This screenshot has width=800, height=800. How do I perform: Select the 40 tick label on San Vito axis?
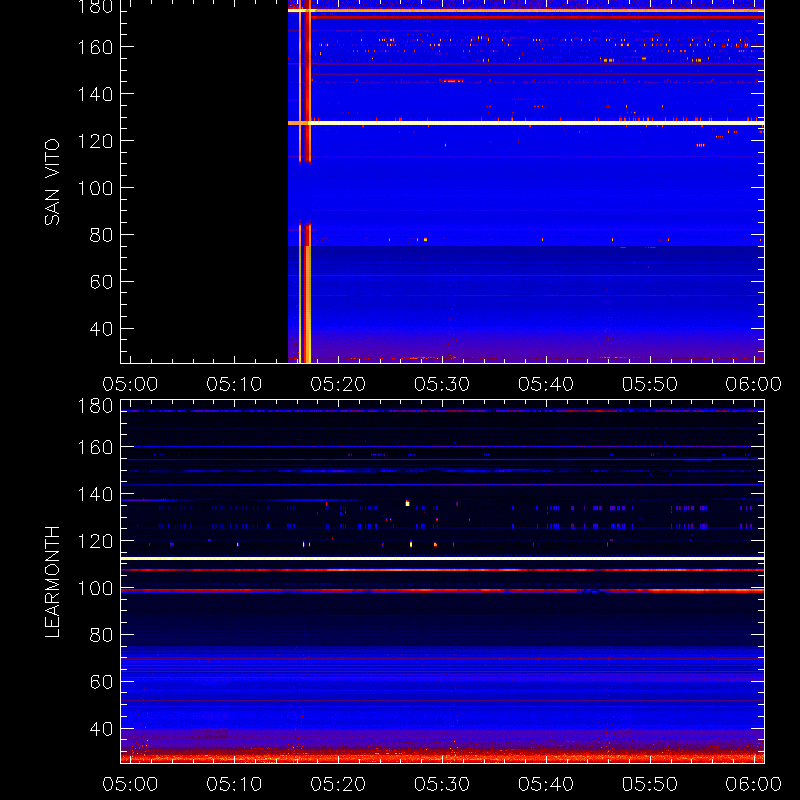(x=101, y=329)
